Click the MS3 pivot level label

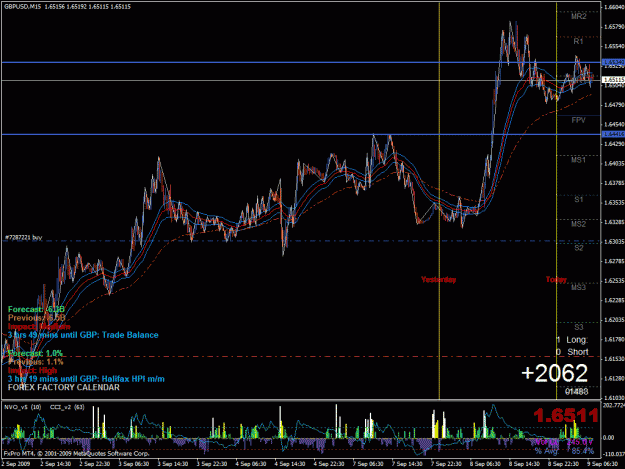[x=578, y=287]
